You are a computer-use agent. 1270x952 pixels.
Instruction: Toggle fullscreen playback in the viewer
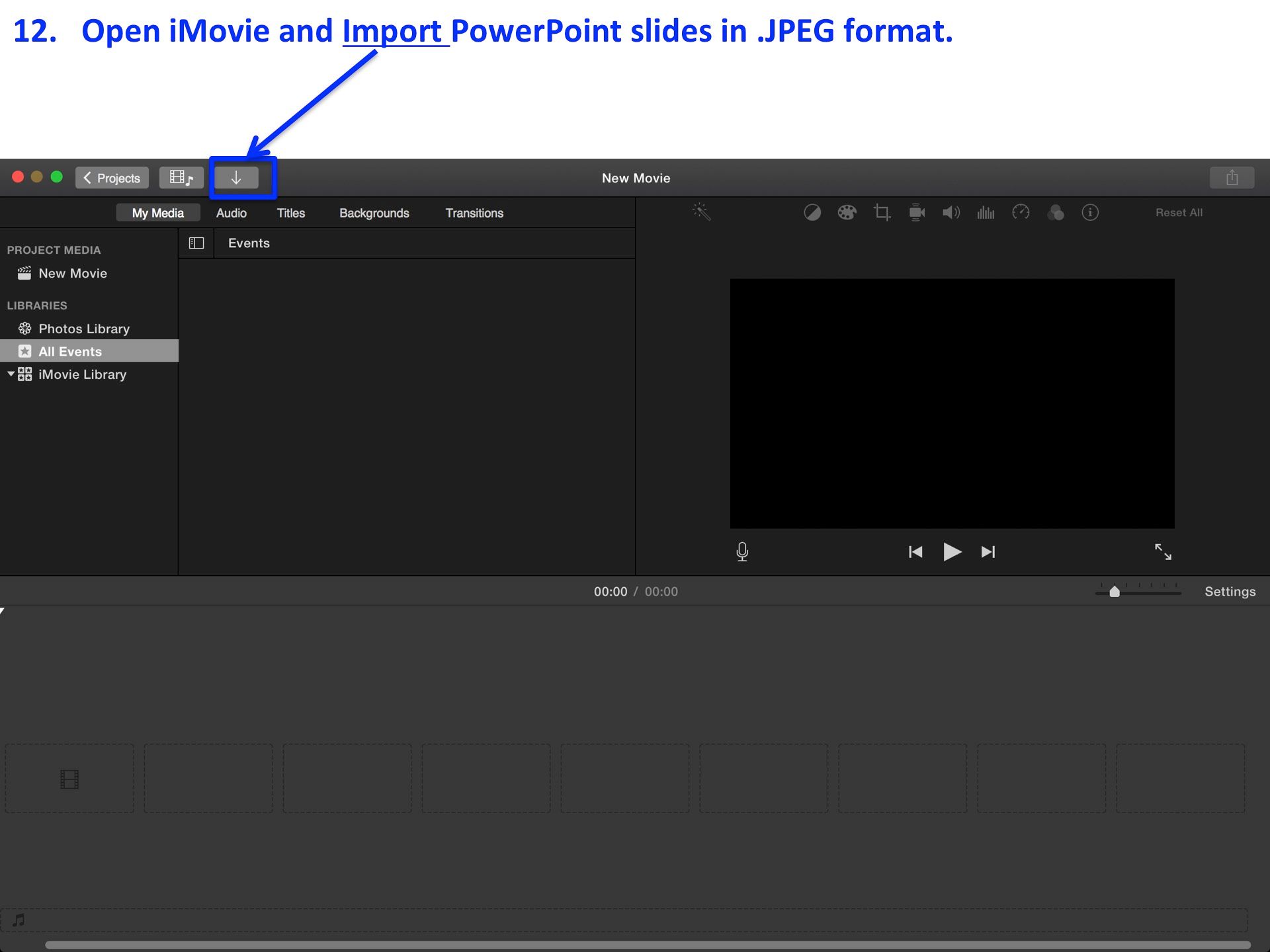click(x=1164, y=551)
